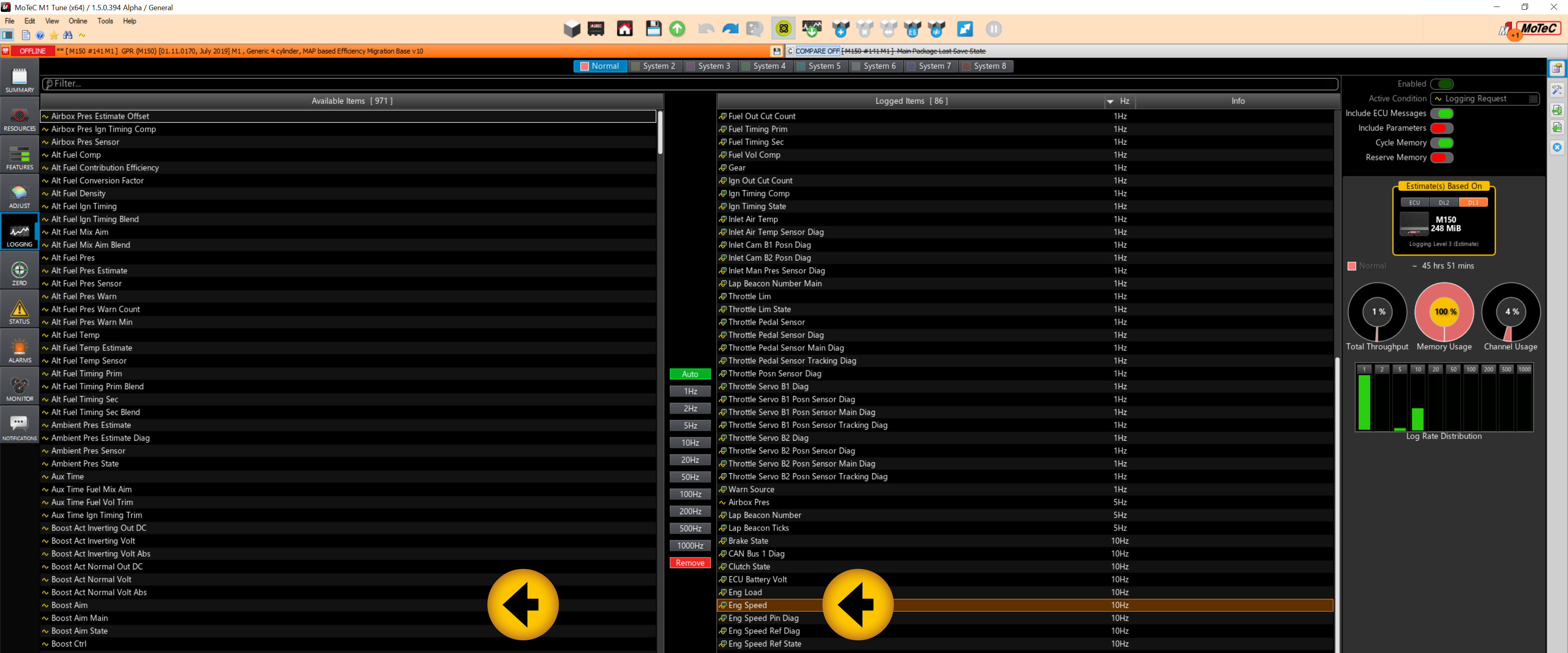Viewport: 1568px width, 653px height.
Task: Toggle Include ECU Messages switch
Action: 1441,113
